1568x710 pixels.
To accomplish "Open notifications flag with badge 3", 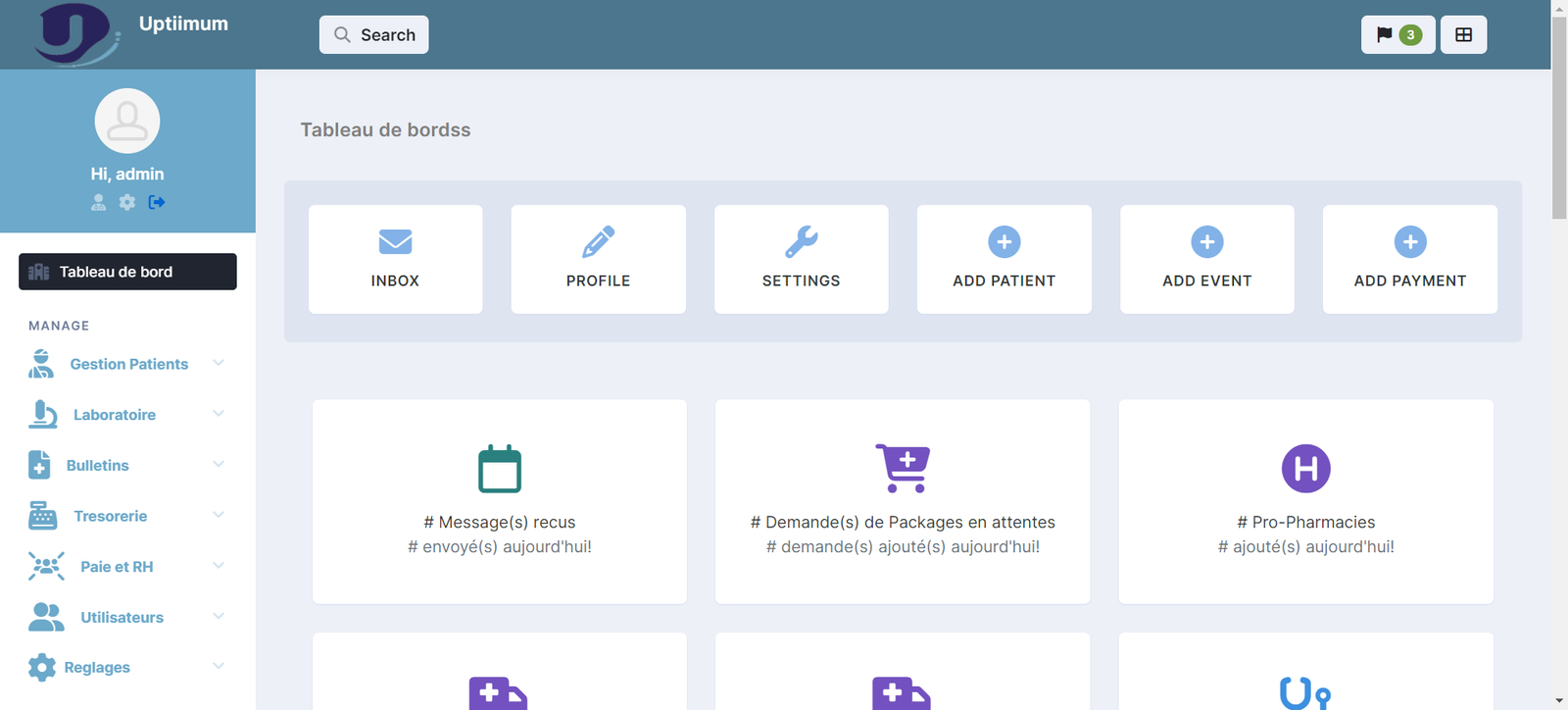I will click(1397, 35).
